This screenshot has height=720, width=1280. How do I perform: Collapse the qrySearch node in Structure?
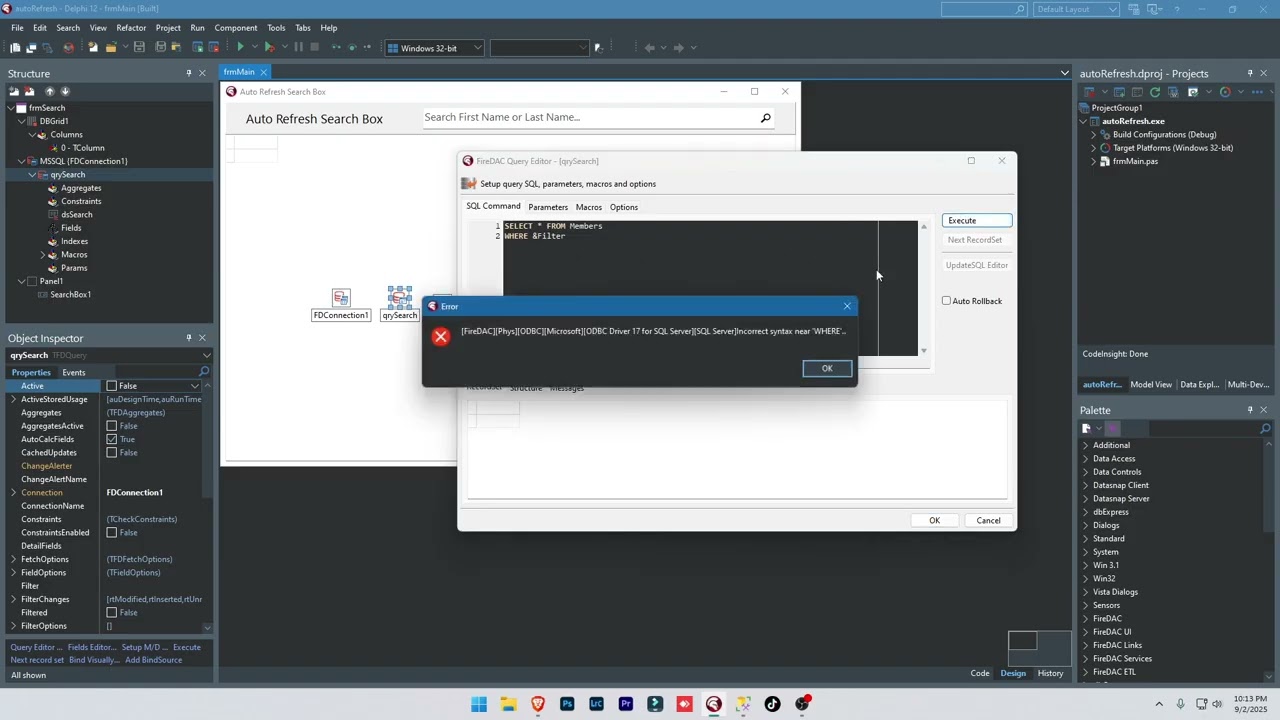pos(32,175)
